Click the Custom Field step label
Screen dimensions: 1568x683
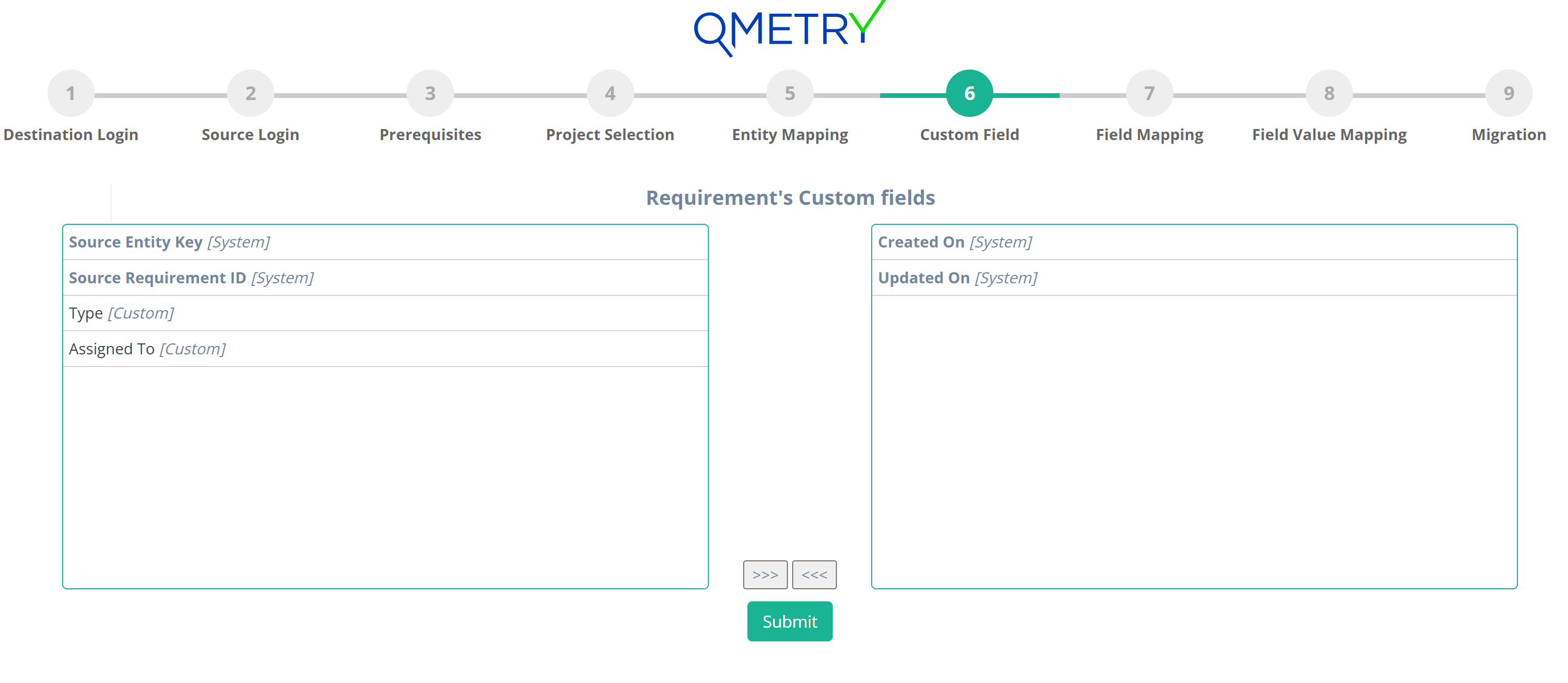click(970, 134)
